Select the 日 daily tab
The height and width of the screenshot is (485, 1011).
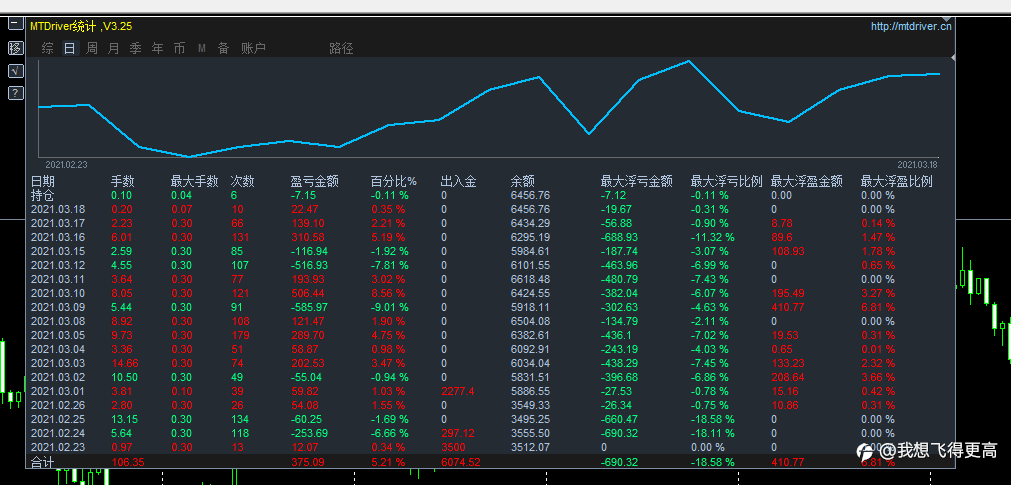tap(70, 48)
